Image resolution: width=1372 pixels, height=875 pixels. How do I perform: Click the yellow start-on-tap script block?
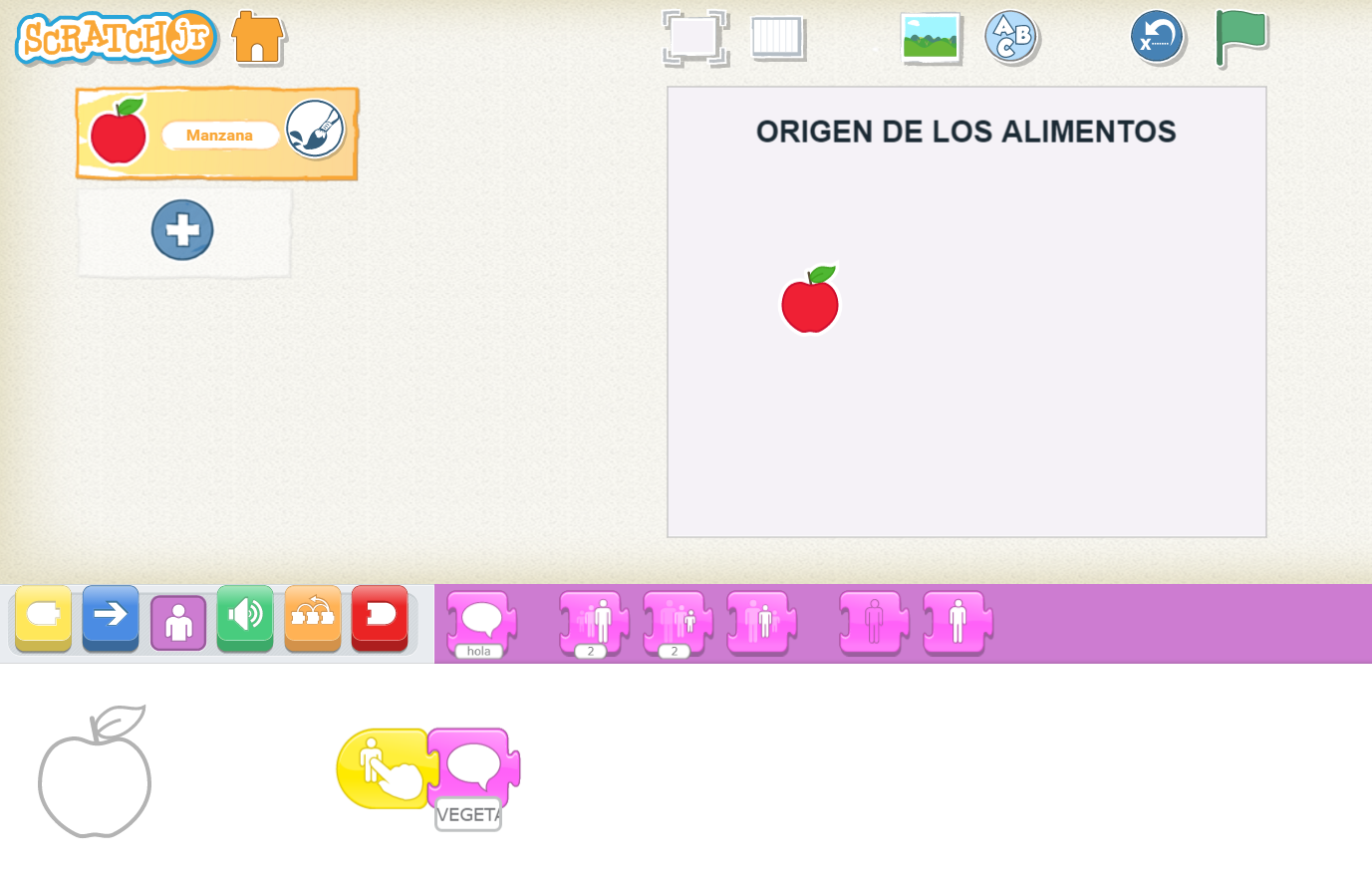point(386,768)
